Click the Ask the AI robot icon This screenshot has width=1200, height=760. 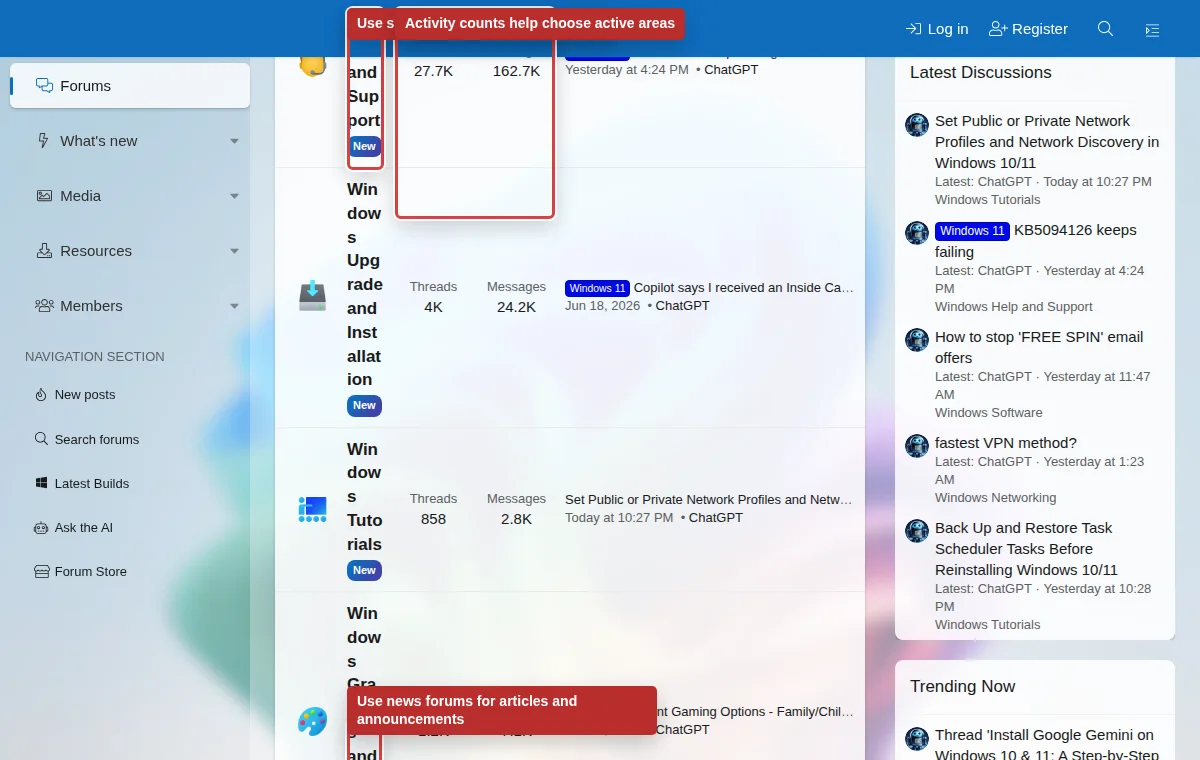tap(41, 527)
